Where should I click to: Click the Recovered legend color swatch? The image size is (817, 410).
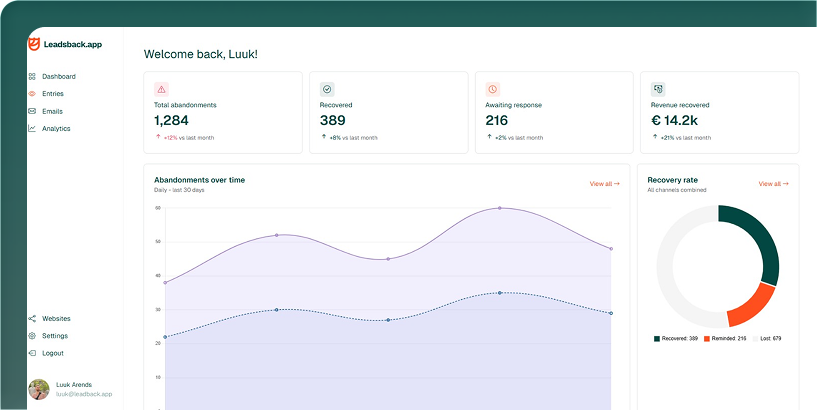[x=657, y=339]
